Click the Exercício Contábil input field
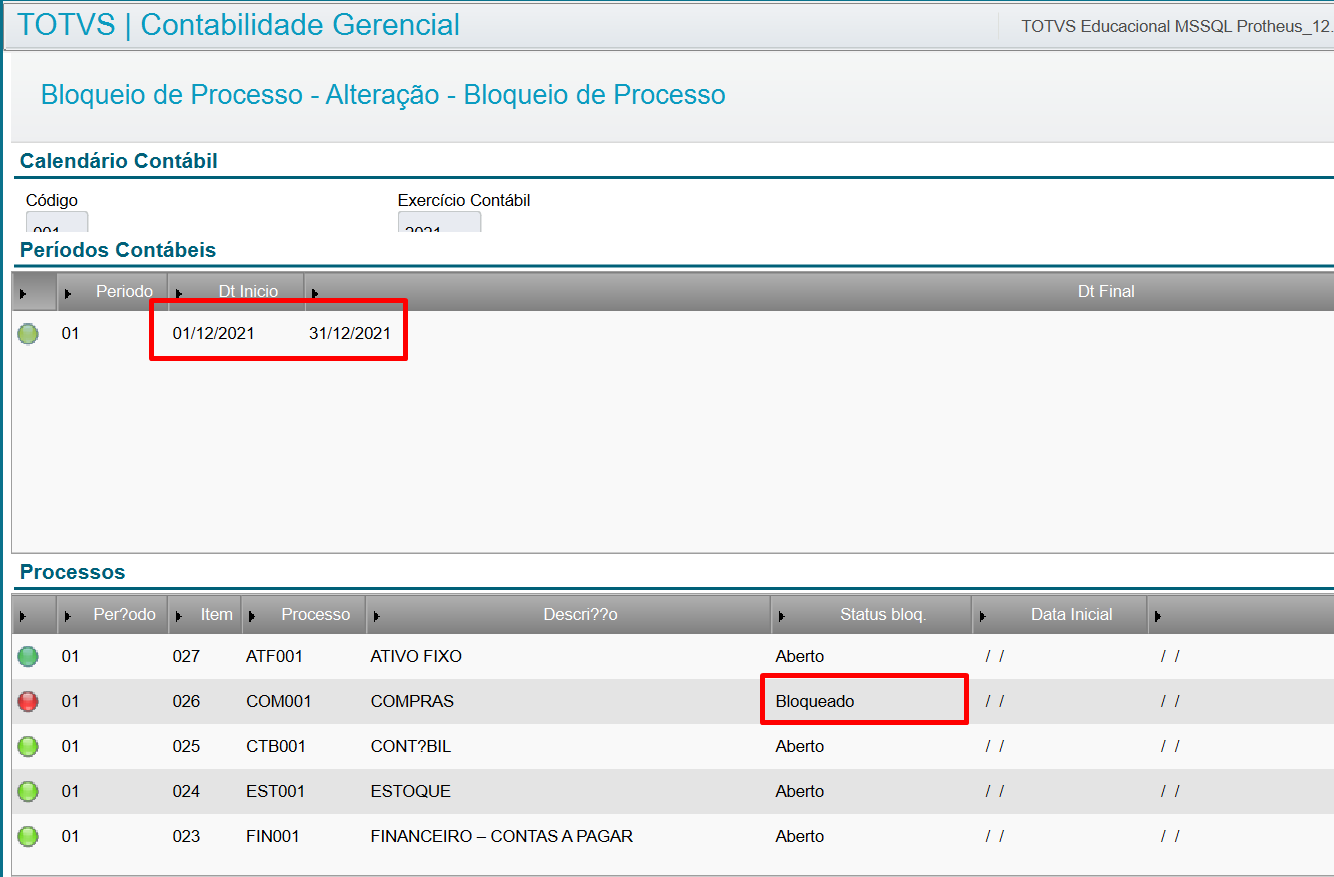 tap(439, 222)
